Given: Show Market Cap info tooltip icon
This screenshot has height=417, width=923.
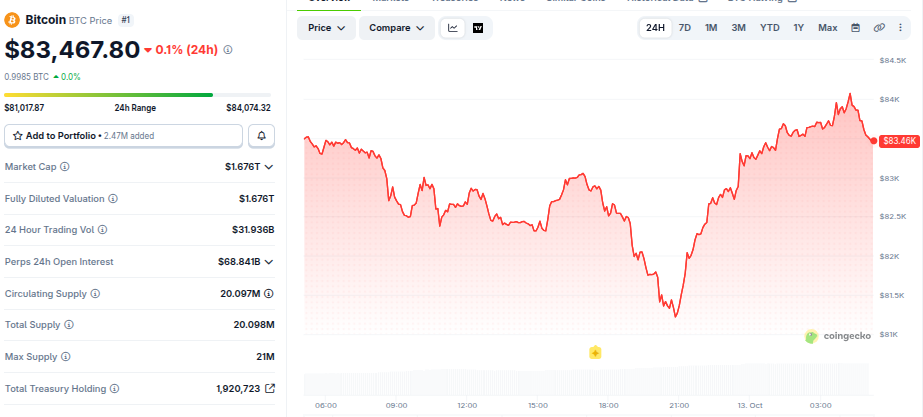Looking at the screenshot, I should (x=65, y=167).
